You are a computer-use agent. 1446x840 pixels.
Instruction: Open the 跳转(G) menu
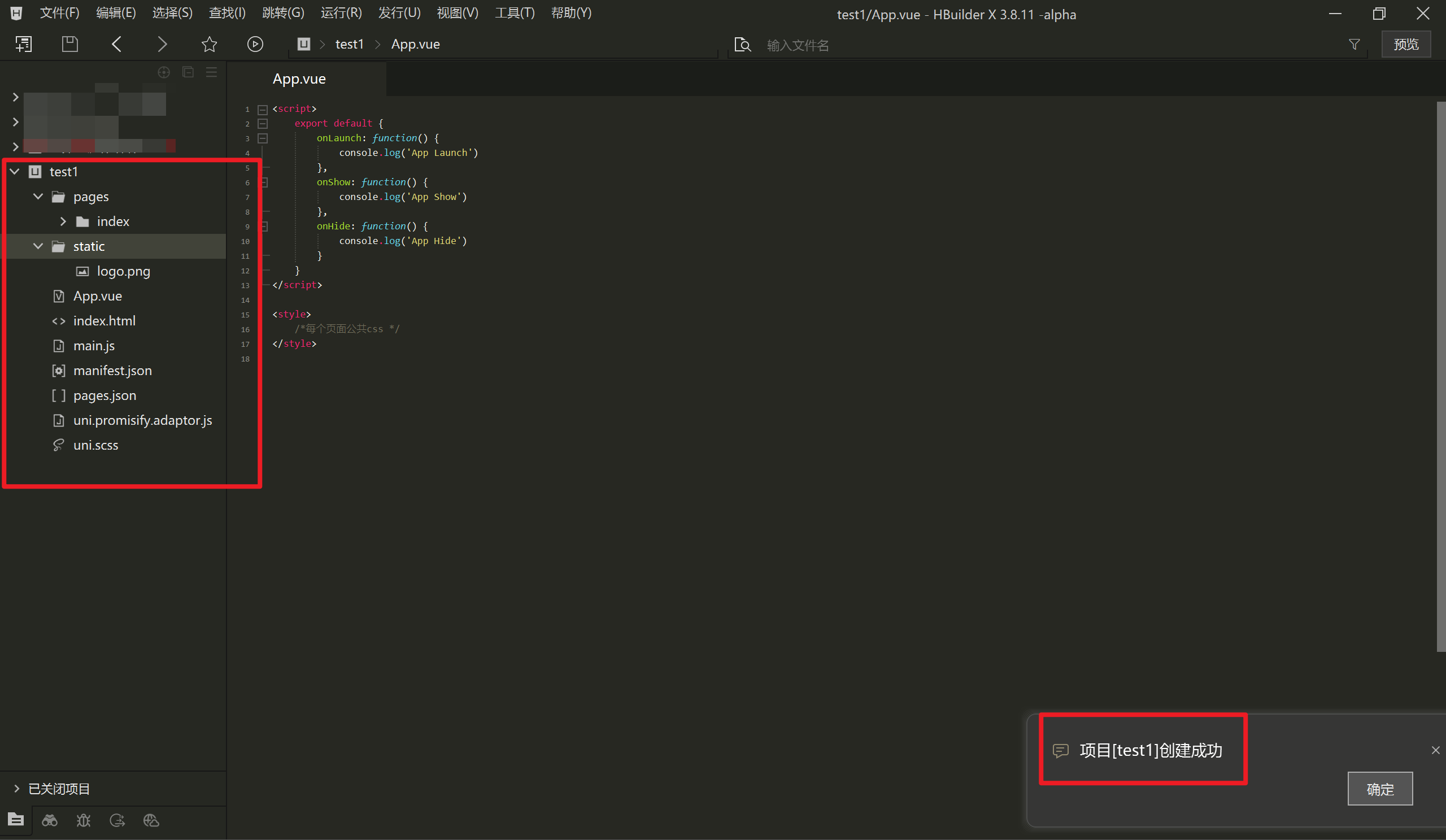tap(283, 13)
